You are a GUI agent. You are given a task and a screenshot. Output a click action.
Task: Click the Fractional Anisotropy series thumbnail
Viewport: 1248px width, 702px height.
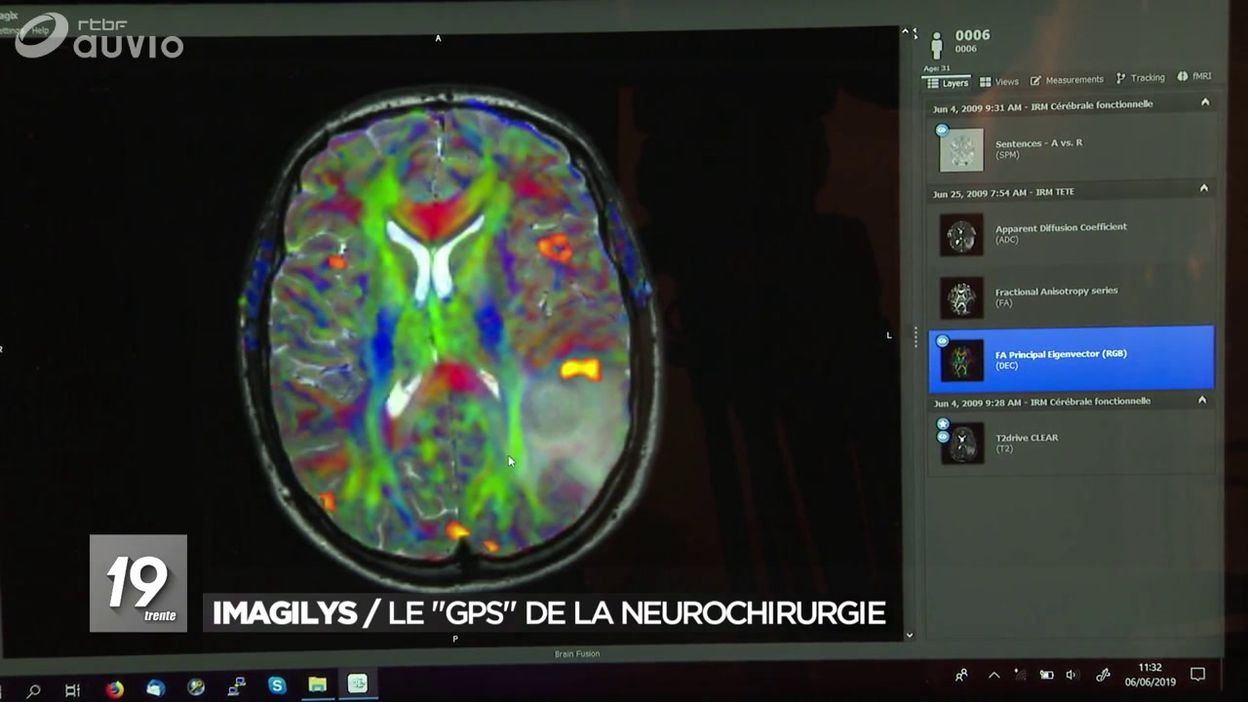[960, 298]
